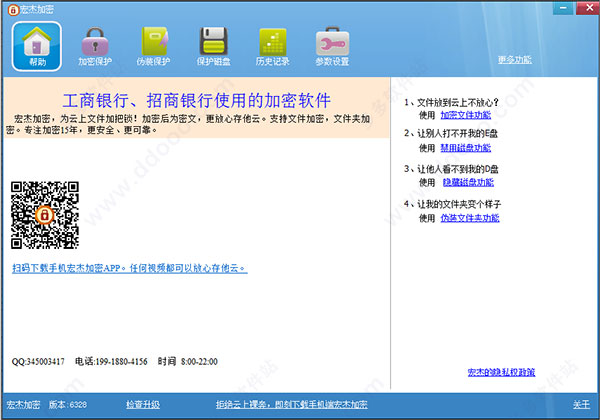This screenshot has height=420, width=600.
Task: Click the QQ:345003417 contact text
Action: [38, 361]
